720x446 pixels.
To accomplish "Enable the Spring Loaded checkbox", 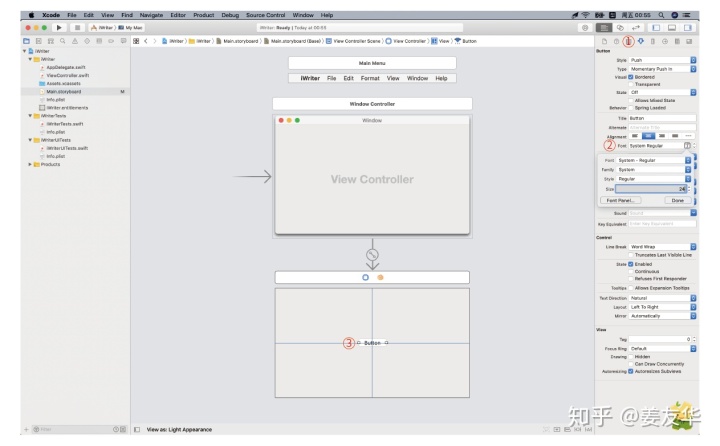I will (630, 108).
